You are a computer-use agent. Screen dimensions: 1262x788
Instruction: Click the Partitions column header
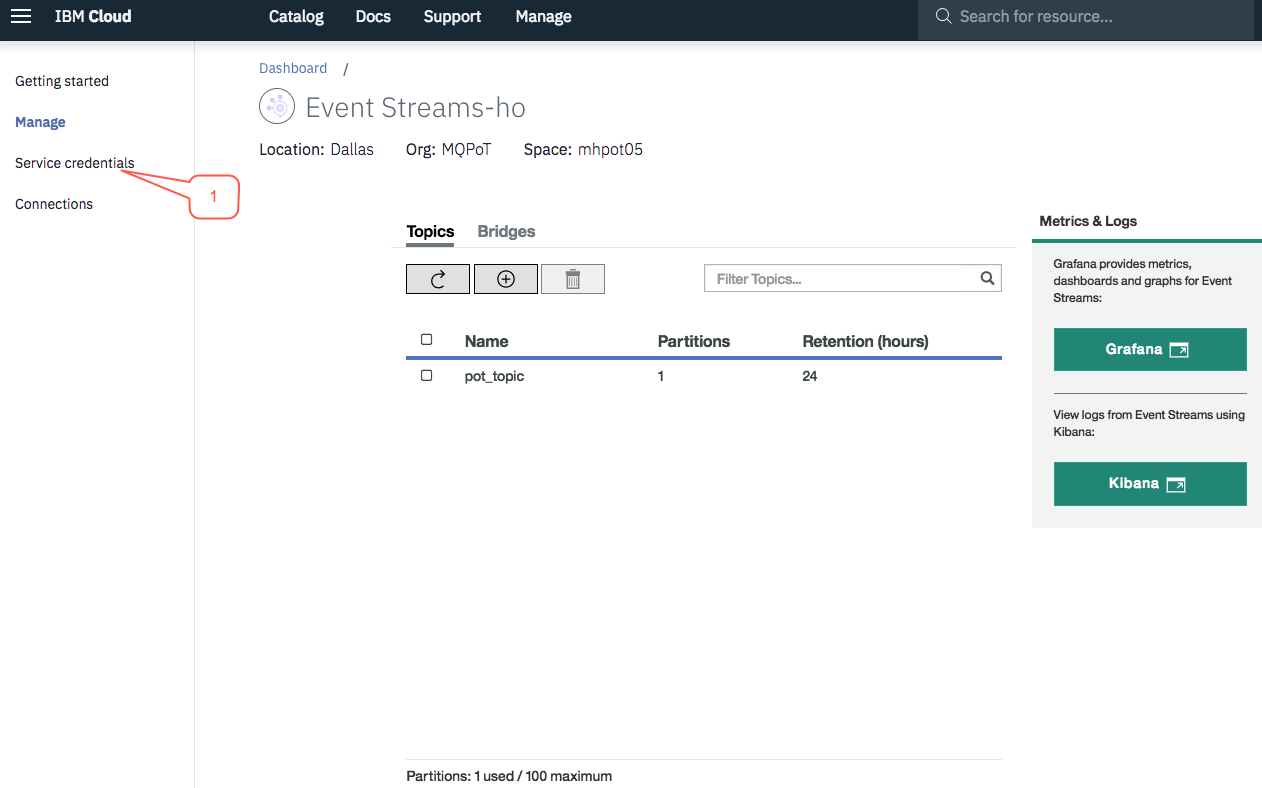(694, 341)
